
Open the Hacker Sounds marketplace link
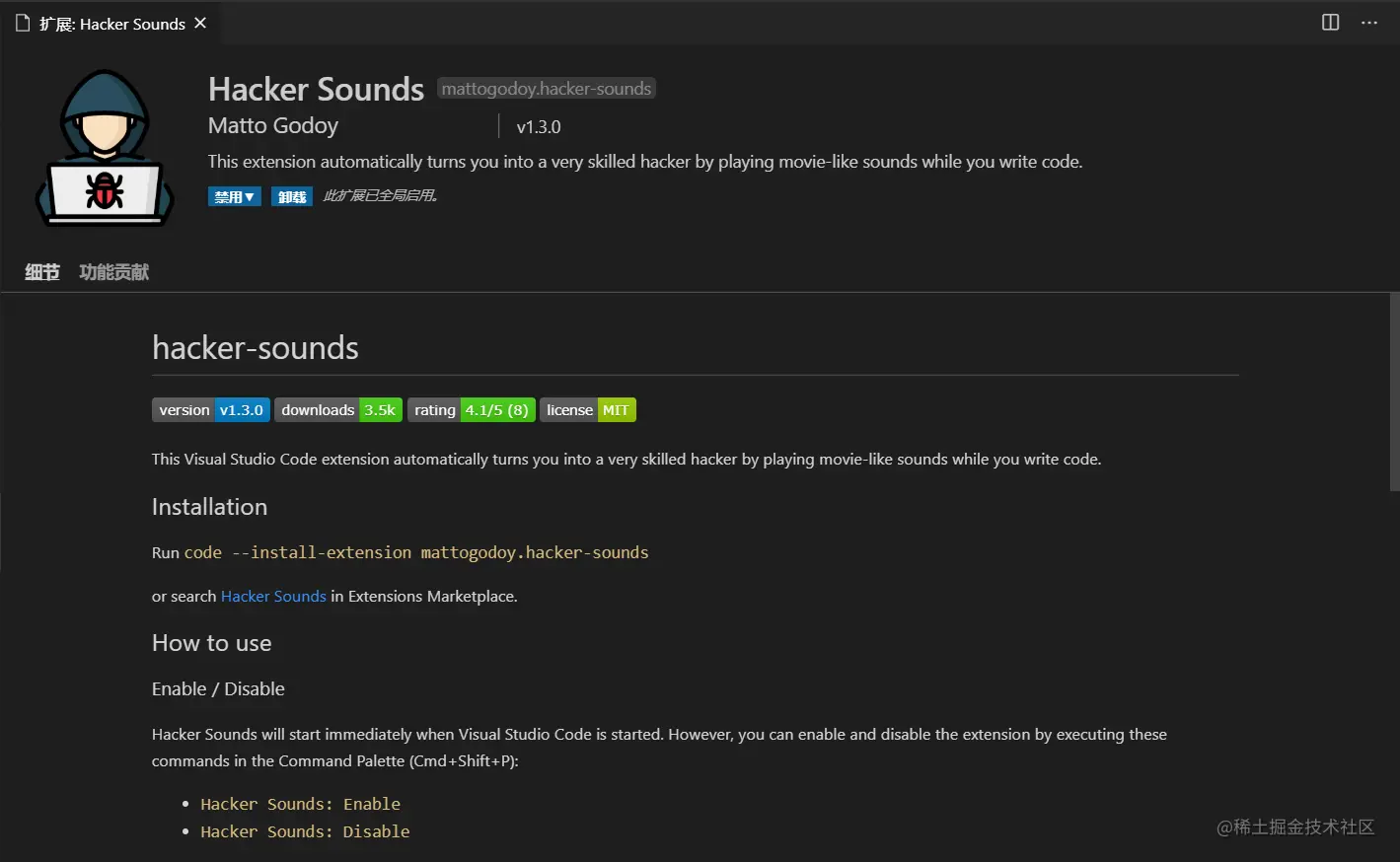coord(273,596)
